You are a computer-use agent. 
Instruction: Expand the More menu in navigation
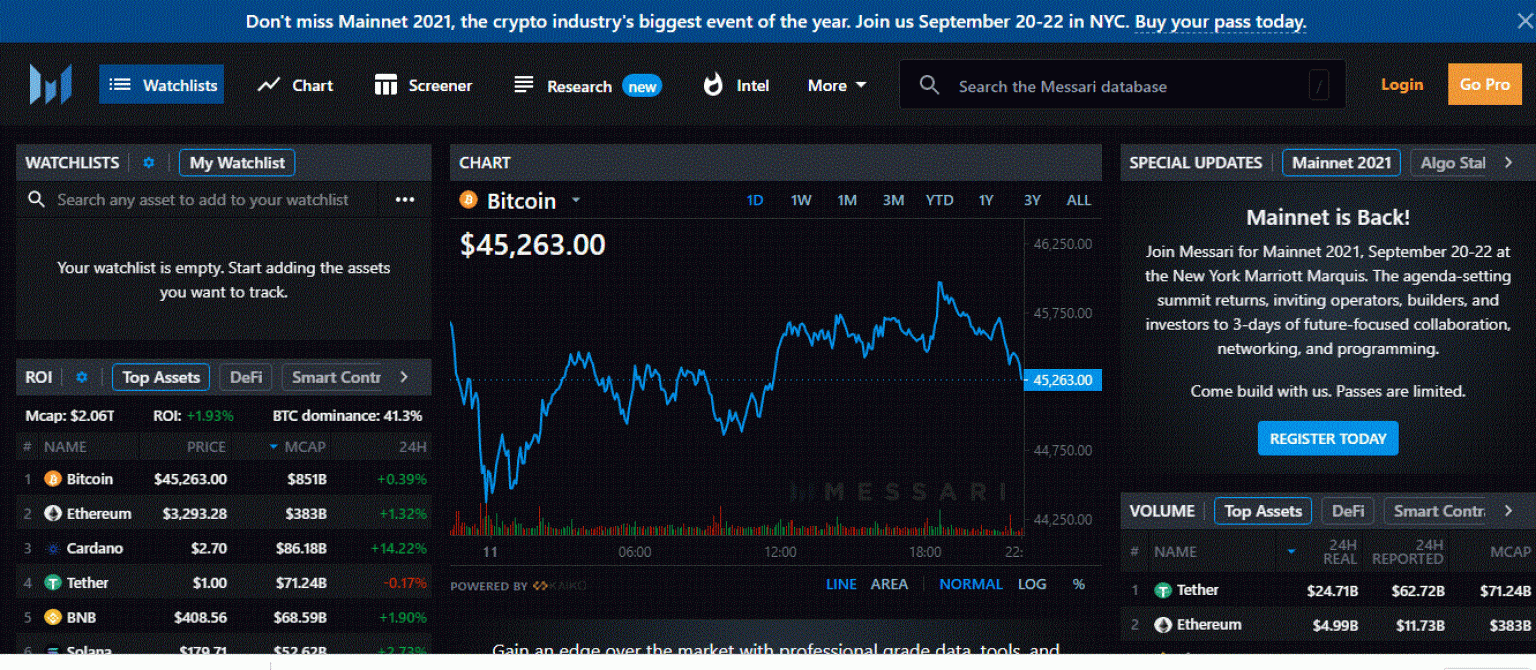[837, 86]
